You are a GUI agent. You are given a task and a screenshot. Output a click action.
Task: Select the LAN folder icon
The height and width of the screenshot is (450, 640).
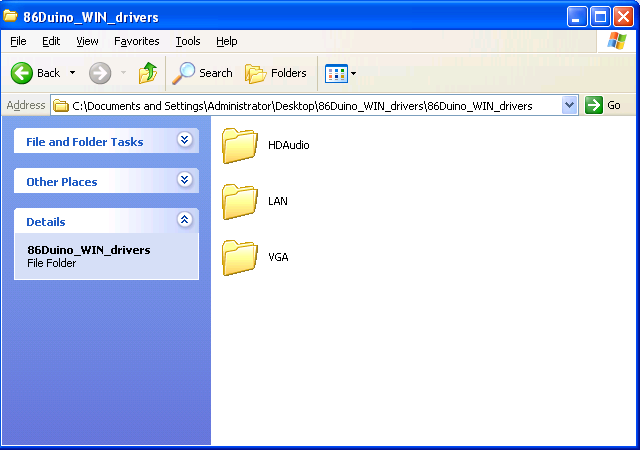pos(240,201)
